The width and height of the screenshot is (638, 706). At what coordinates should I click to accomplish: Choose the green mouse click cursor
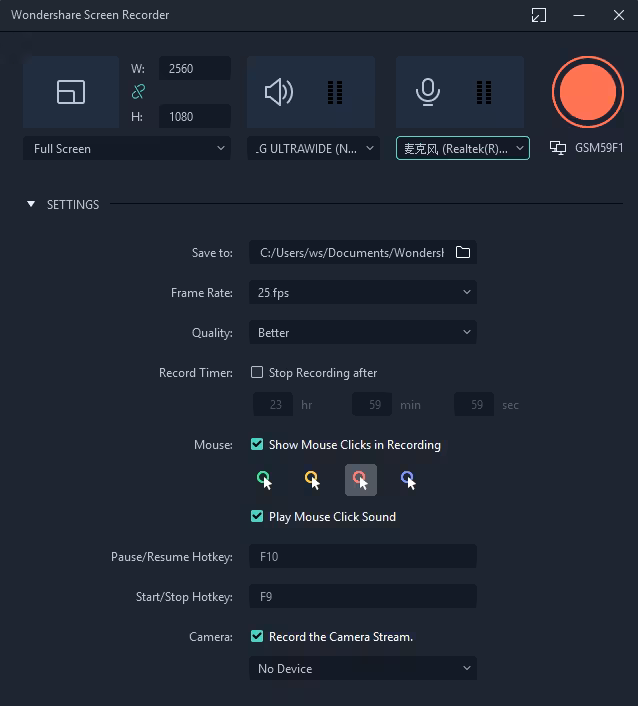point(265,480)
